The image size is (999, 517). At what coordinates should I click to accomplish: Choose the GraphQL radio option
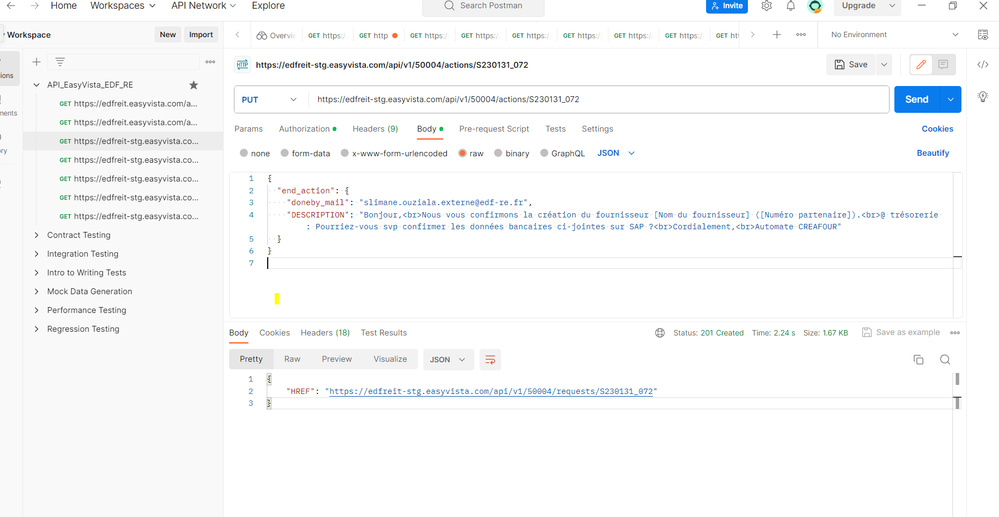(x=545, y=154)
